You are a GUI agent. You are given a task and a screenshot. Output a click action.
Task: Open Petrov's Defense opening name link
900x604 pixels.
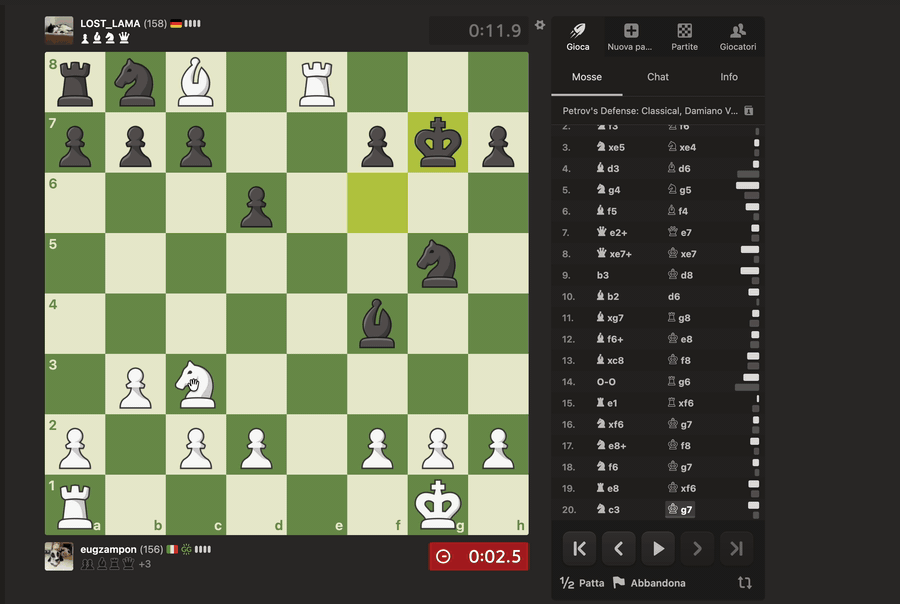(650, 111)
